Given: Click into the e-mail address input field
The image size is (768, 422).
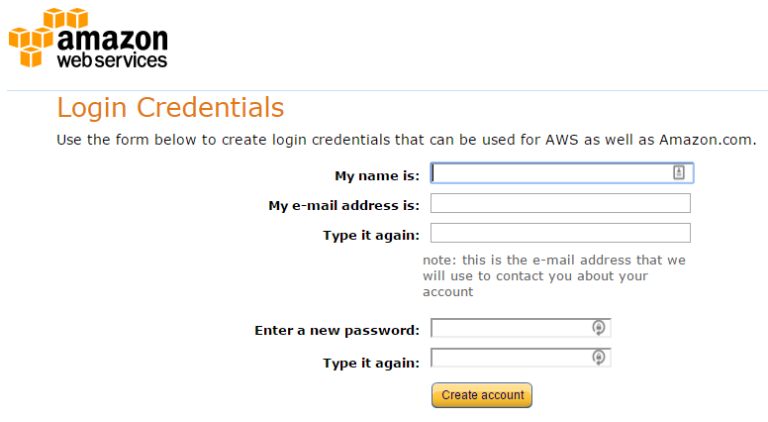Looking at the screenshot, I should point(560,203).
